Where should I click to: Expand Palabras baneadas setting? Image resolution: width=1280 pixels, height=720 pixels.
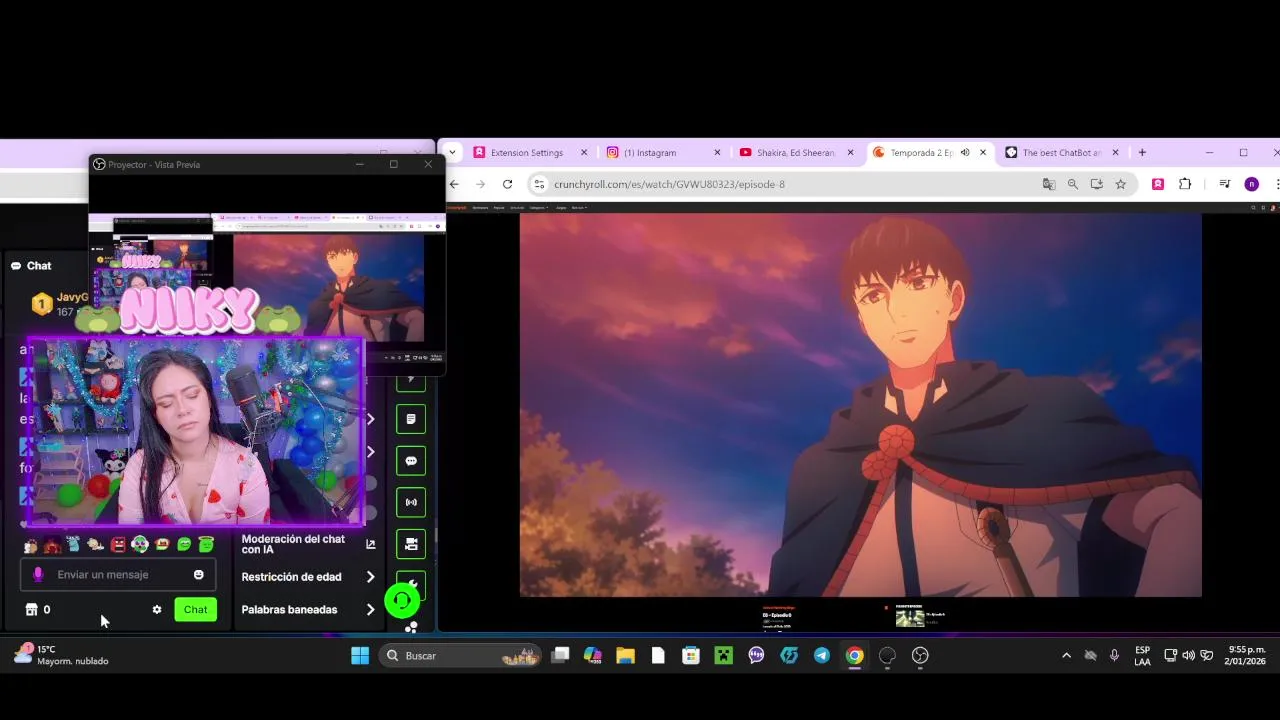tap(370, 610)
